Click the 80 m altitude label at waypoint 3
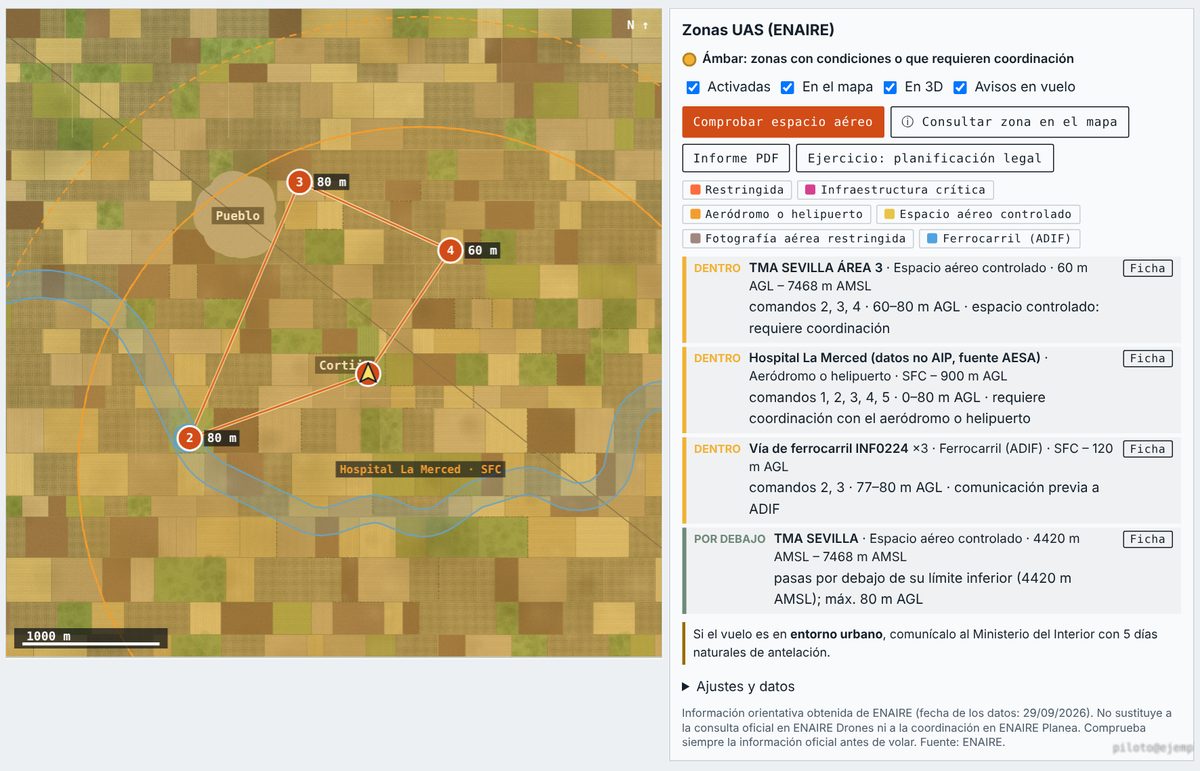 pos(332,182)
